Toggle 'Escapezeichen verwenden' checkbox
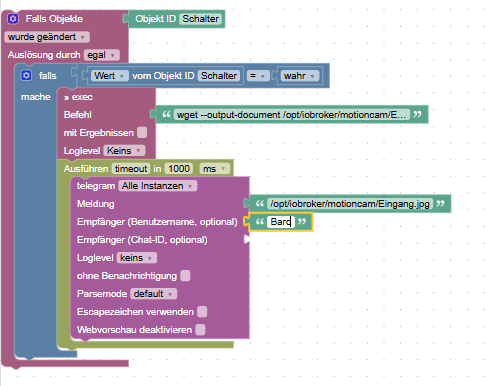The width and height of the screenshot is (494, 386). (x=202, y=312)
